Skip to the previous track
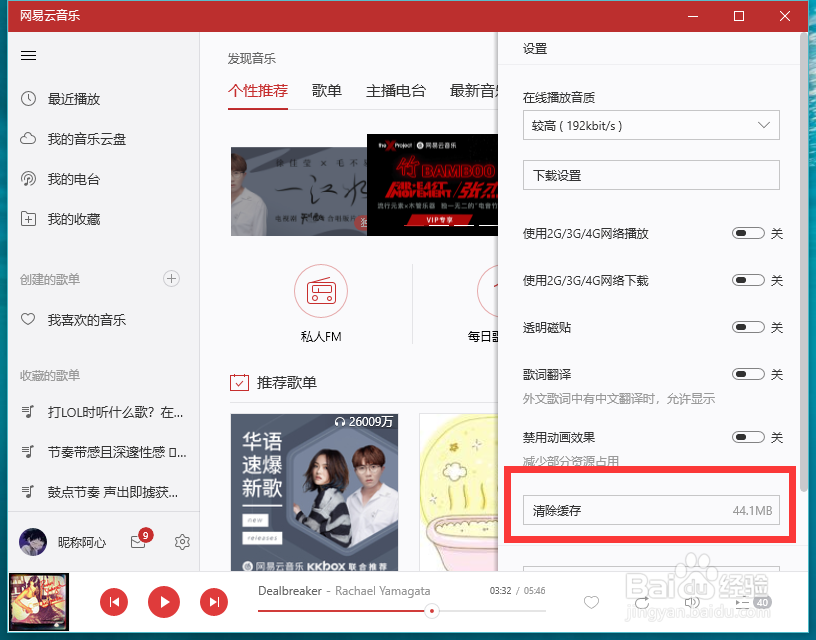The image size is (816, 640). pos(114,602)
